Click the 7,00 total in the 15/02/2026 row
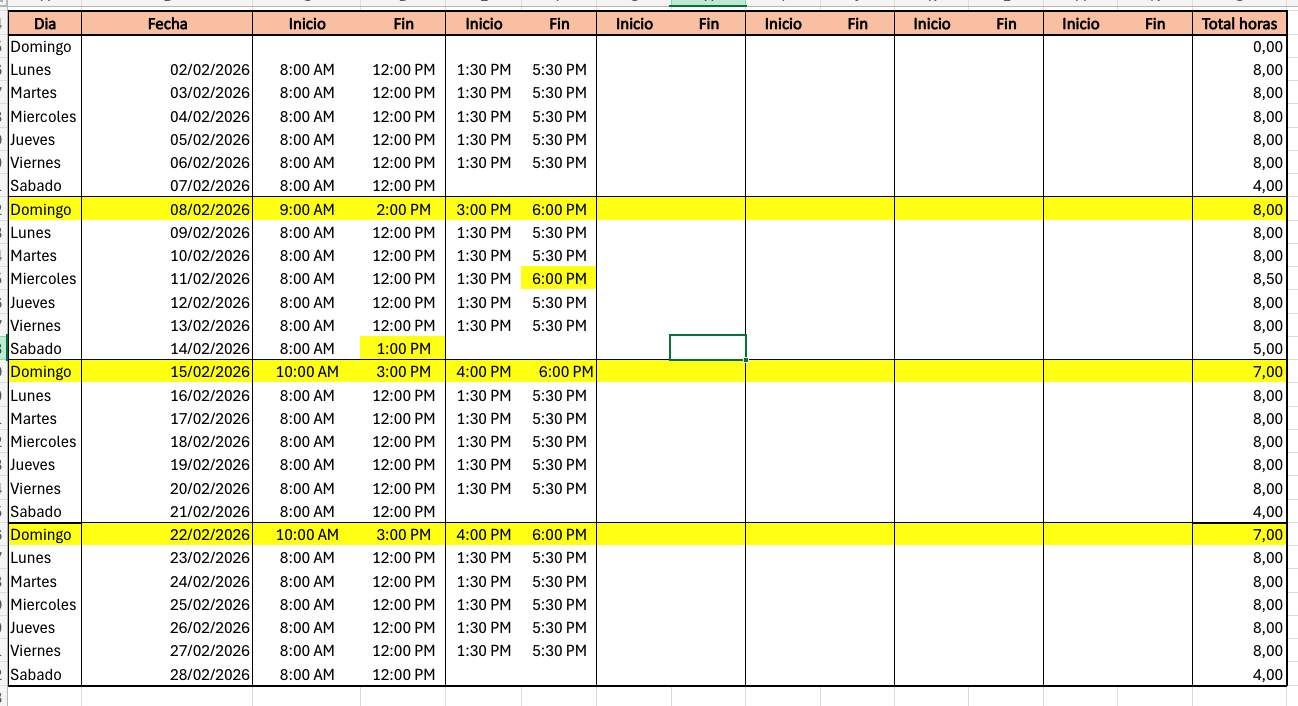The height and width of the screenshot is (706, 1298). [1239, 372]
